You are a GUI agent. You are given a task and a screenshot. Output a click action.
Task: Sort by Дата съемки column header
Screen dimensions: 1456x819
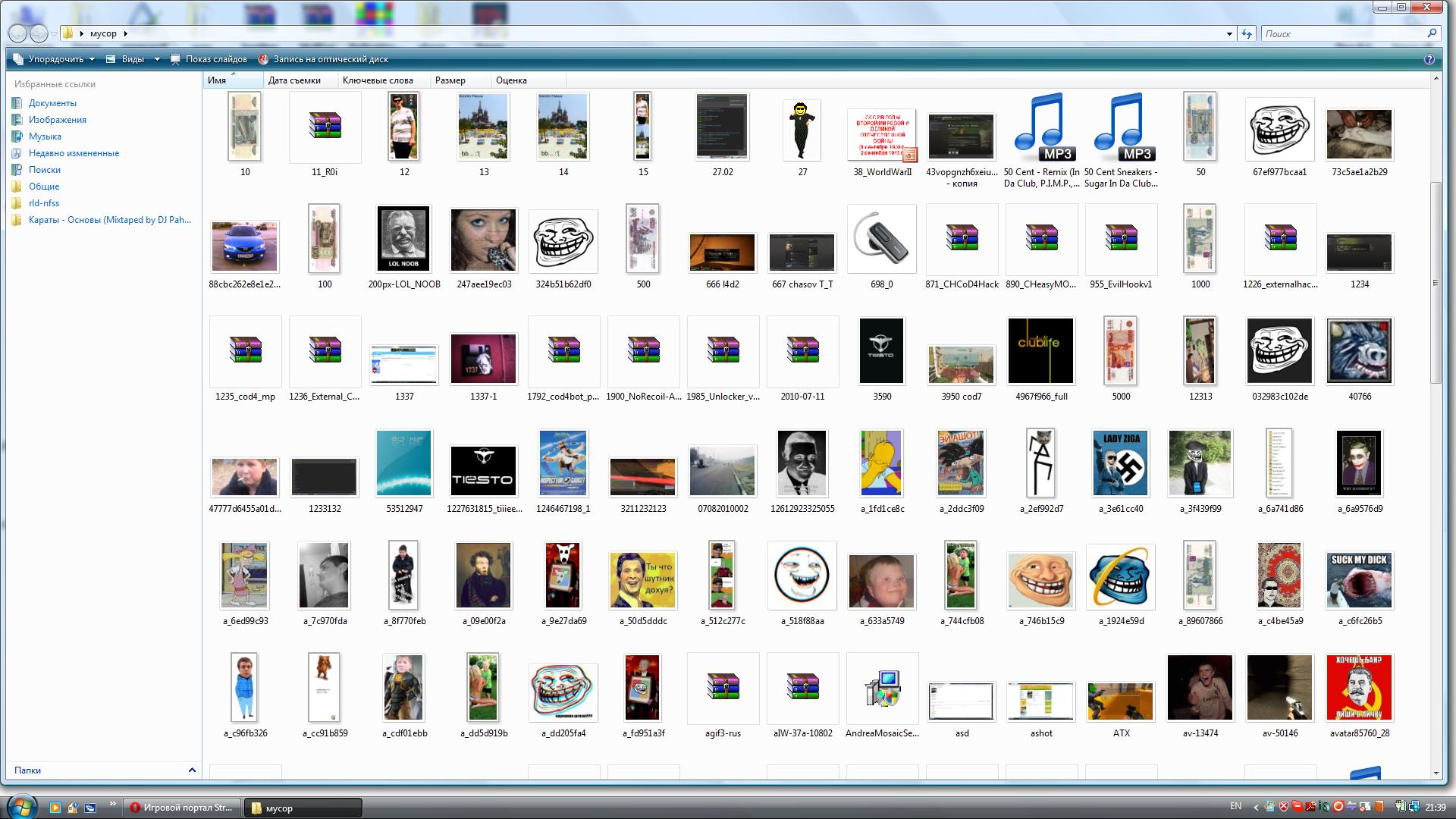click(300, 80)
